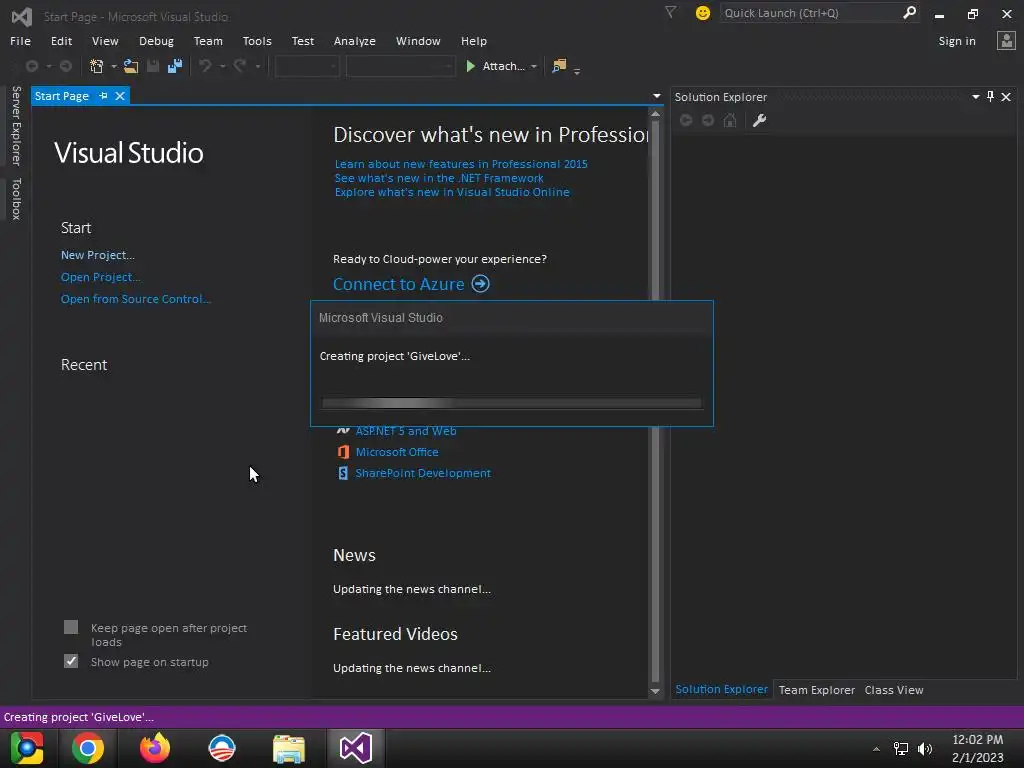Click the Open File toolbar icon
The height and width of the screenshot is (768, 1024).
tap(131, 66)
